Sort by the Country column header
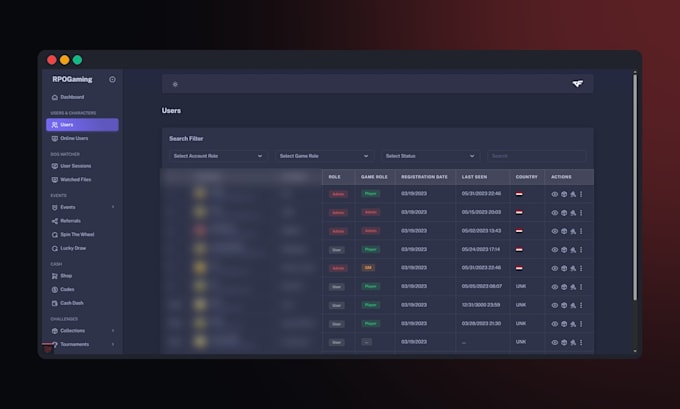Viewport: 680px width, 409px height. coord(526,177)
